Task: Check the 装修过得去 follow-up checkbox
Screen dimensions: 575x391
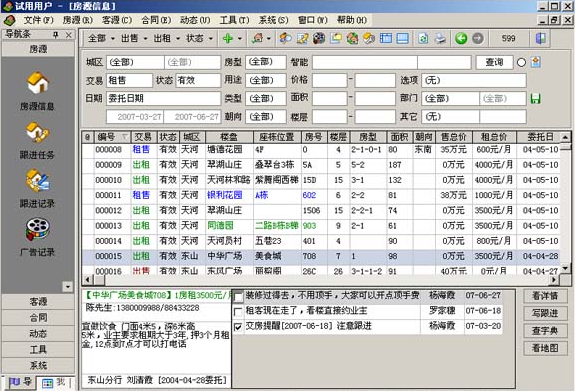Action: coord(238,296)
